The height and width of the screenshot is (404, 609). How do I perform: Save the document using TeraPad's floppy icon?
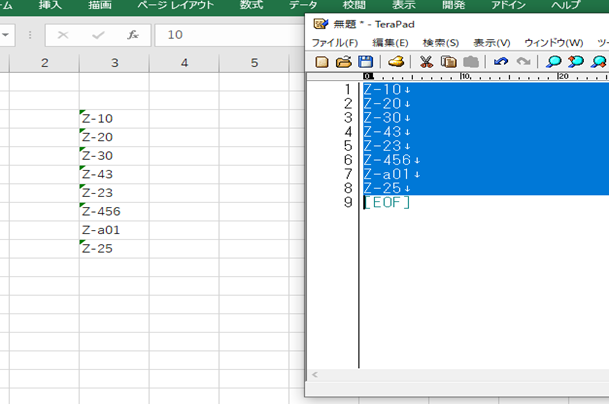pos(365,62)
